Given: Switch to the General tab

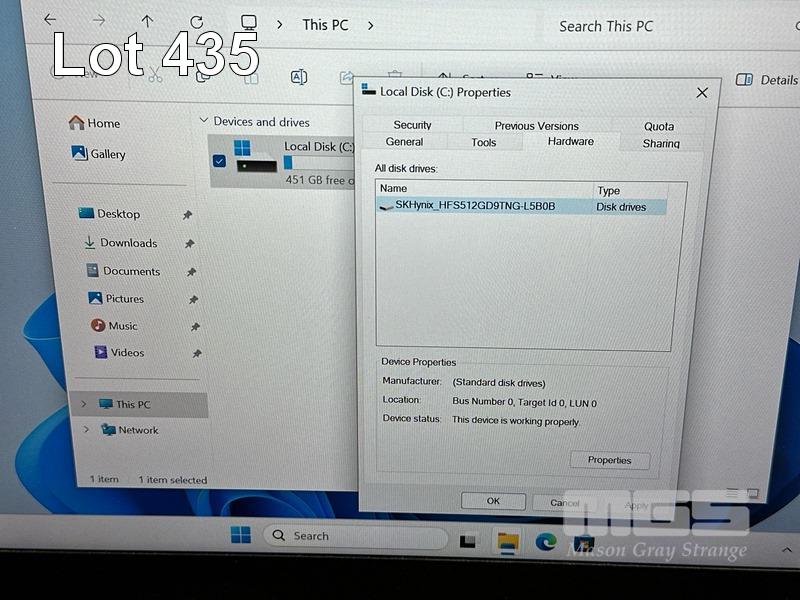Looking at the screenshot, I should click(x=404, y=142).
